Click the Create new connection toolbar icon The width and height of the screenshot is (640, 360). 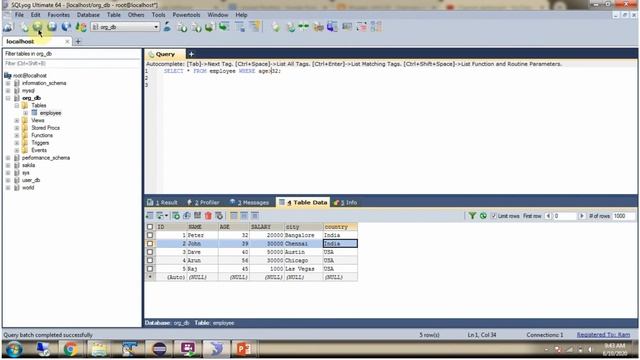[x=8, y=27]
